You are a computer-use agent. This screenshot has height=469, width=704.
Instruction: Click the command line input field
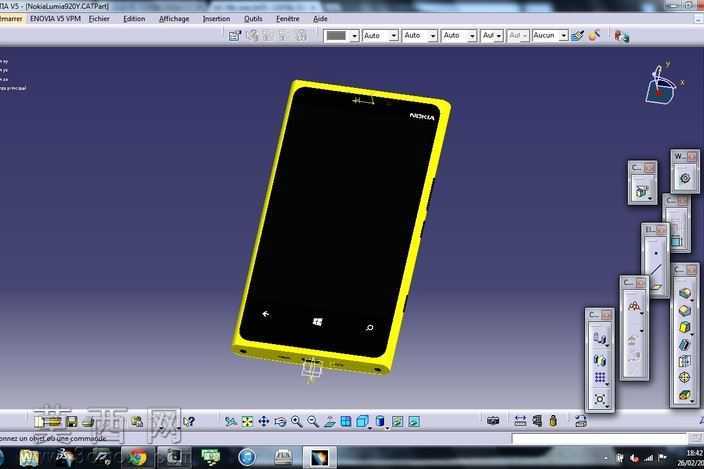click(x=599, y=438)
